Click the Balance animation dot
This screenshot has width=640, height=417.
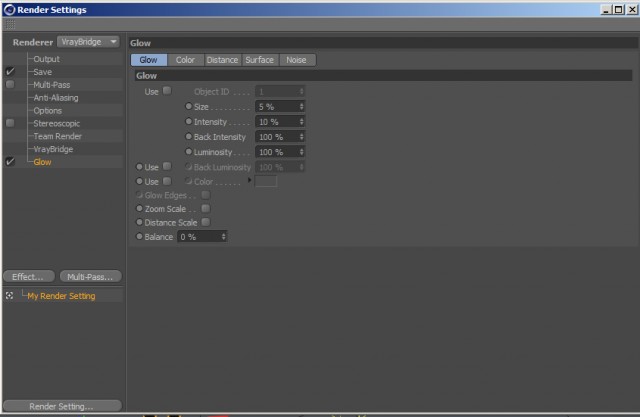(139, 236)
